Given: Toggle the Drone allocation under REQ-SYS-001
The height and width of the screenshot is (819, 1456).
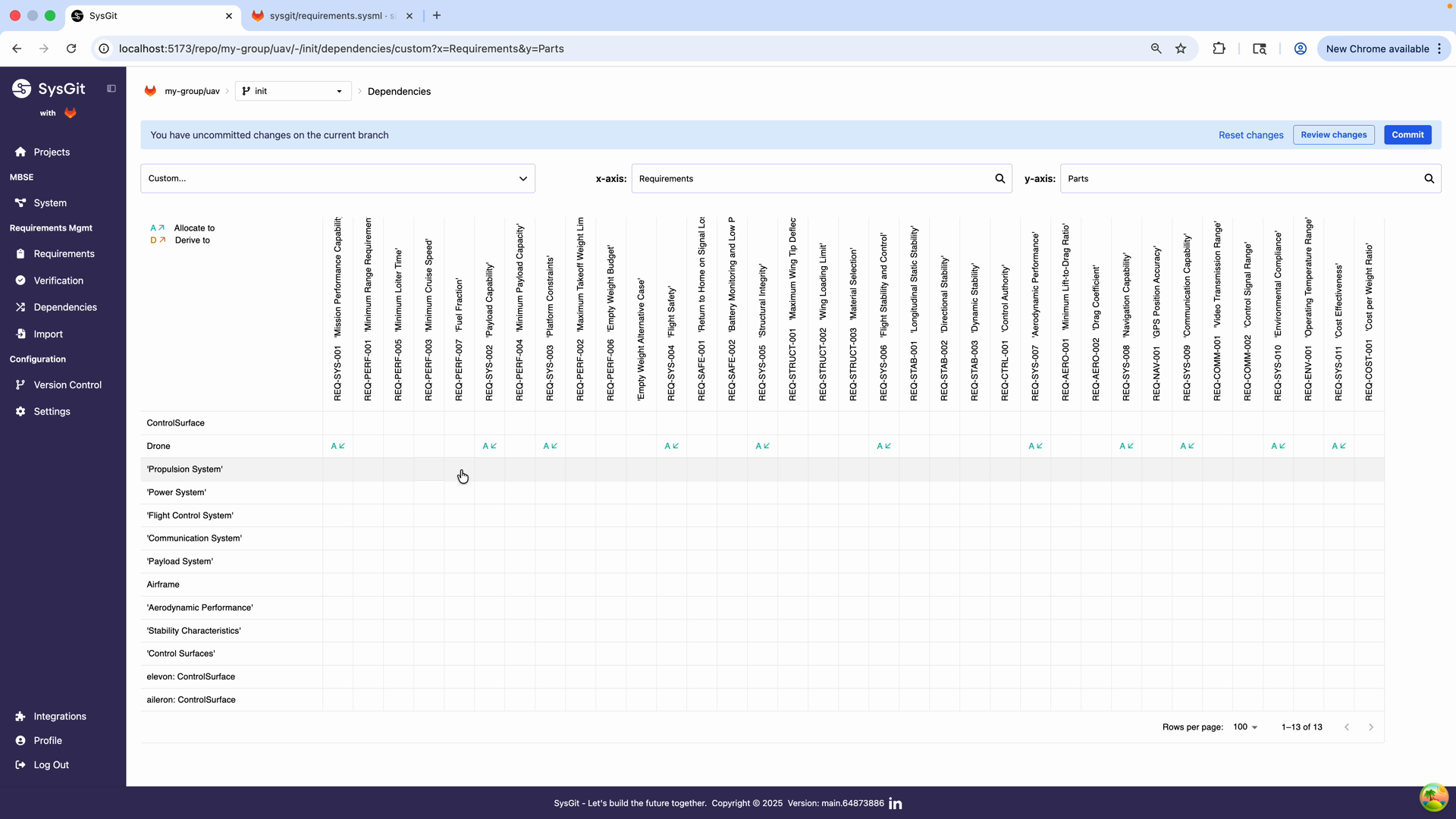Looking at the screenshot, I should (x=337, y=446).
